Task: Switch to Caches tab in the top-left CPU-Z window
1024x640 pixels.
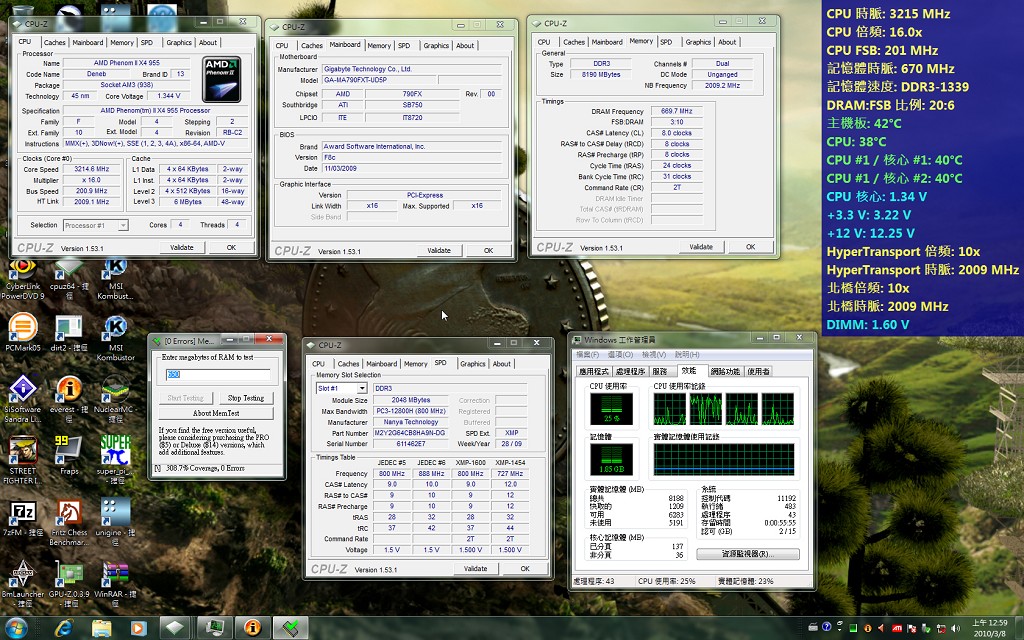Action: click(x=54, y=42)
